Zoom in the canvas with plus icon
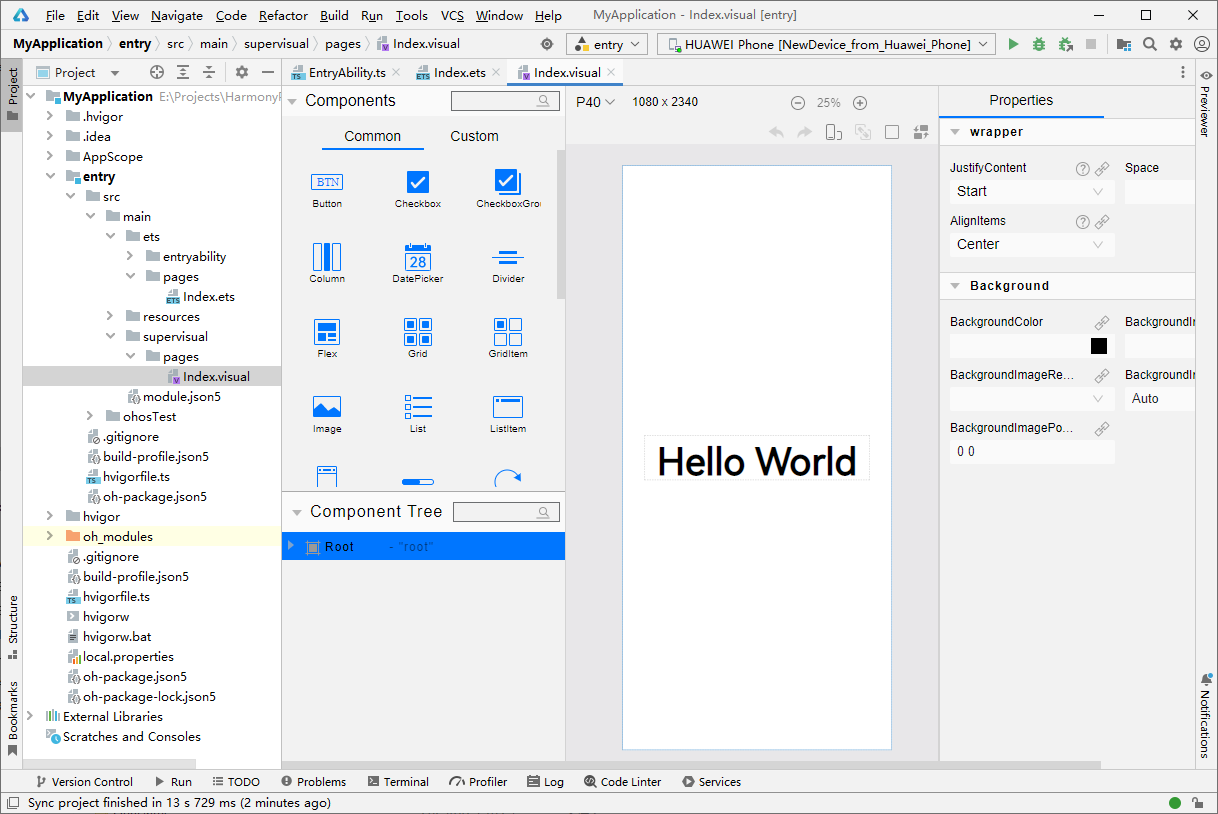Image resolution: width=1218 pixels, height=814 pixels. 860,103
